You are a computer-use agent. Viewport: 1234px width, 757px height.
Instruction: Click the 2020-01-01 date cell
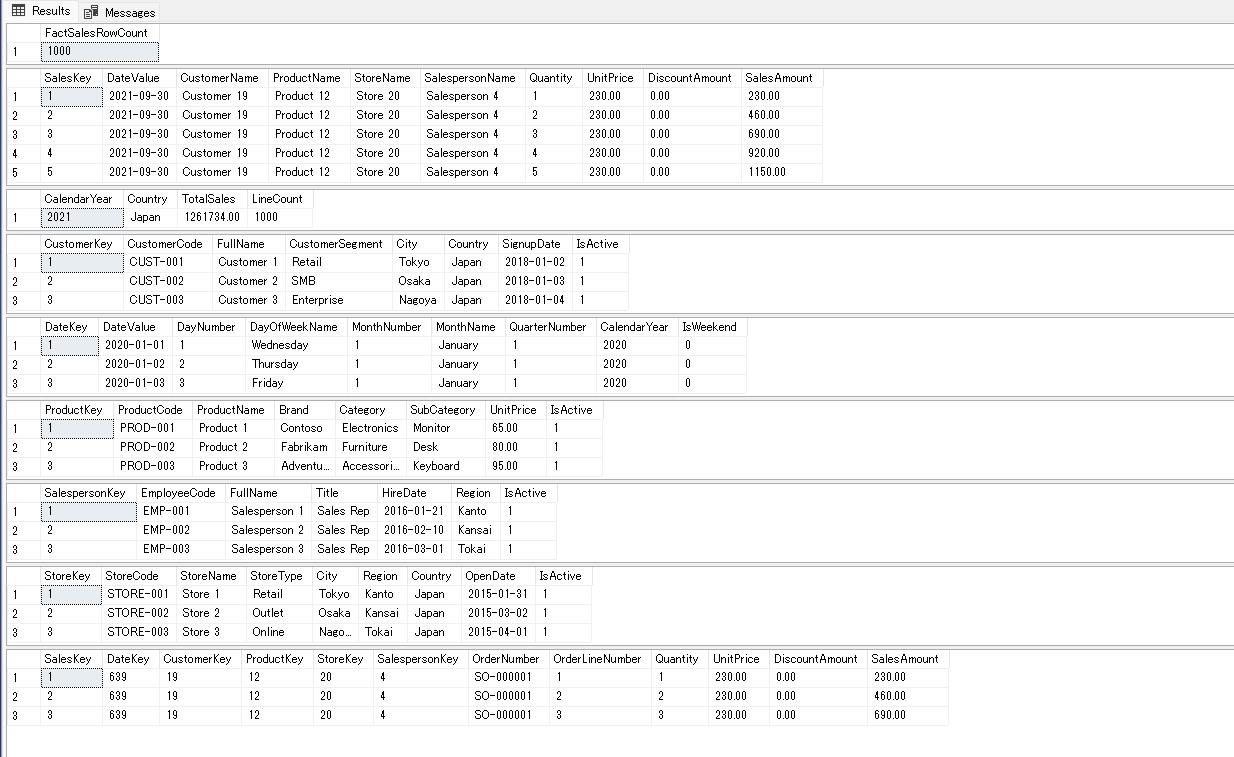[x=136, y=345]
